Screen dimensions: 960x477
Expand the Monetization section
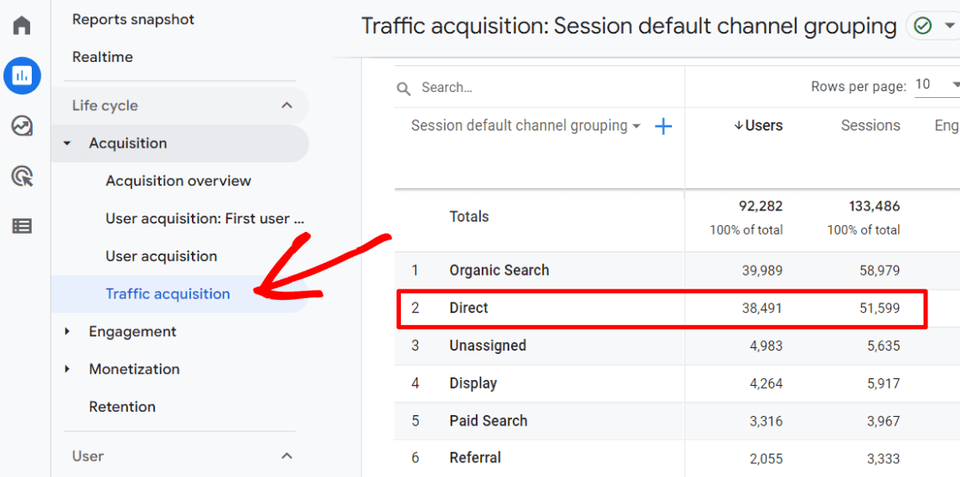pos(68,369)
